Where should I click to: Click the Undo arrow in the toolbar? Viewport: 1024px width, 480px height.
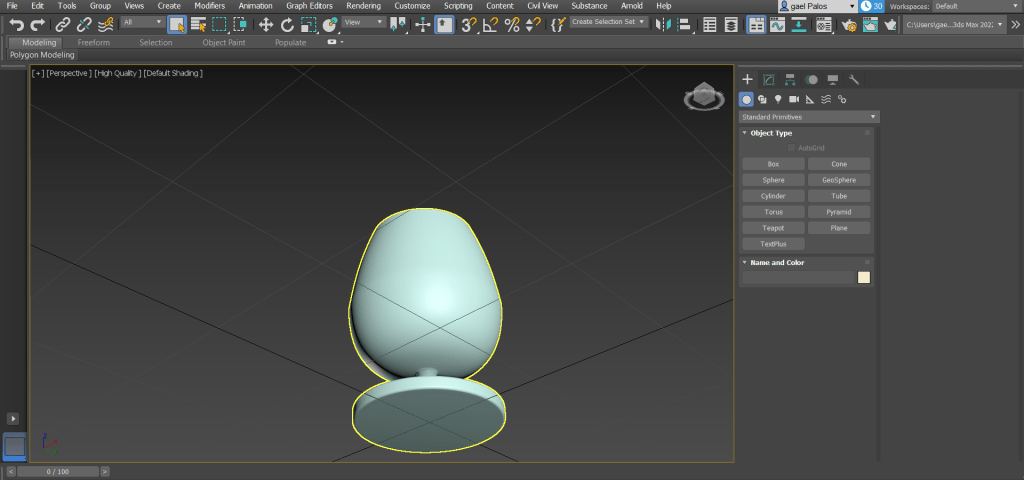[x=16, y=24]
